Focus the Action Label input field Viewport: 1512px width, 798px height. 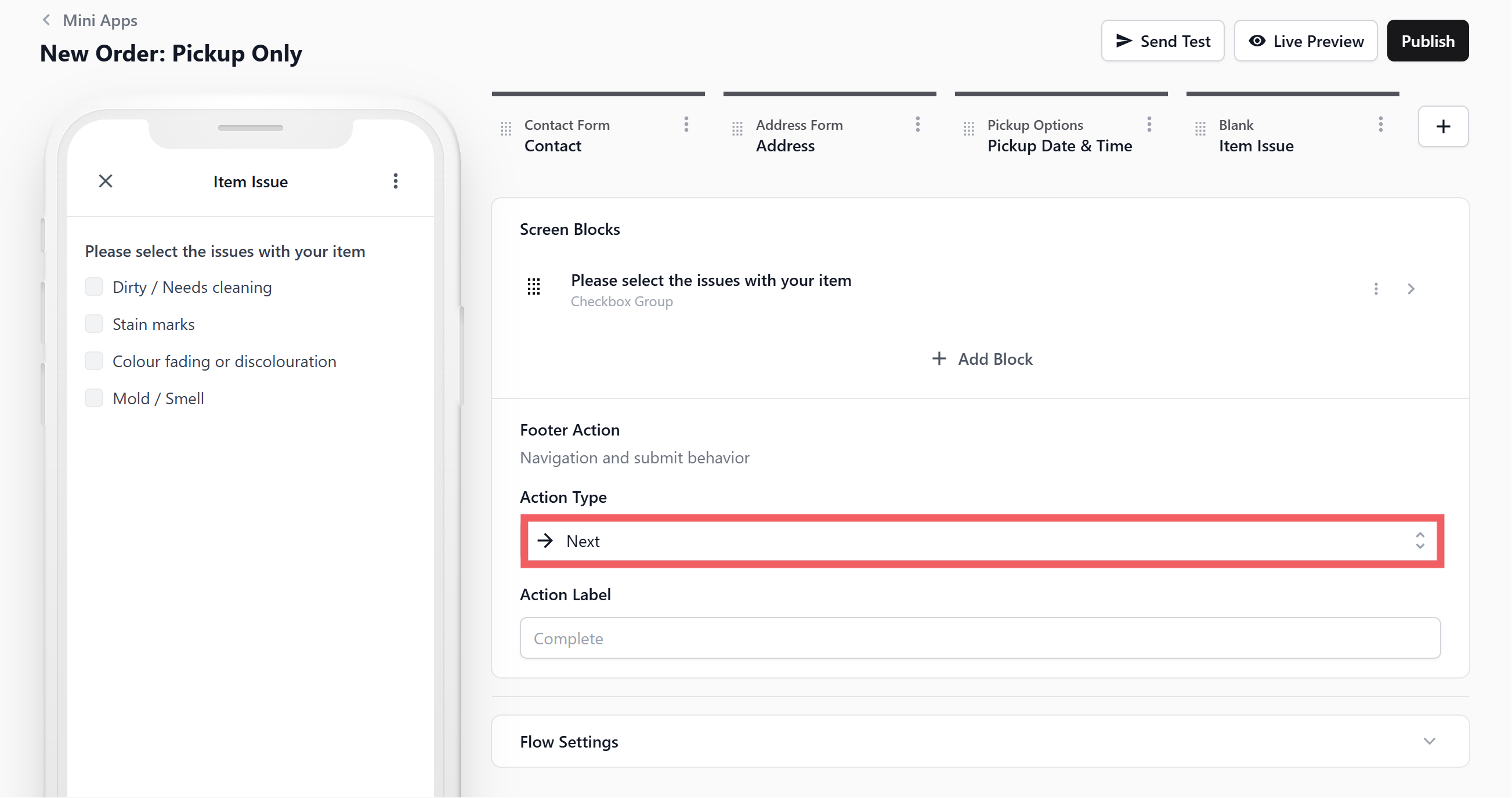pos(980,639)
